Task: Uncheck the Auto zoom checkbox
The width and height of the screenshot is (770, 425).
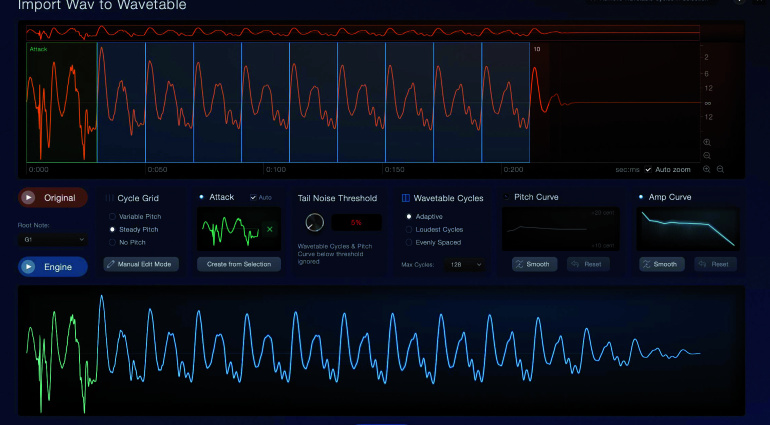Action: tap(648, 169)
